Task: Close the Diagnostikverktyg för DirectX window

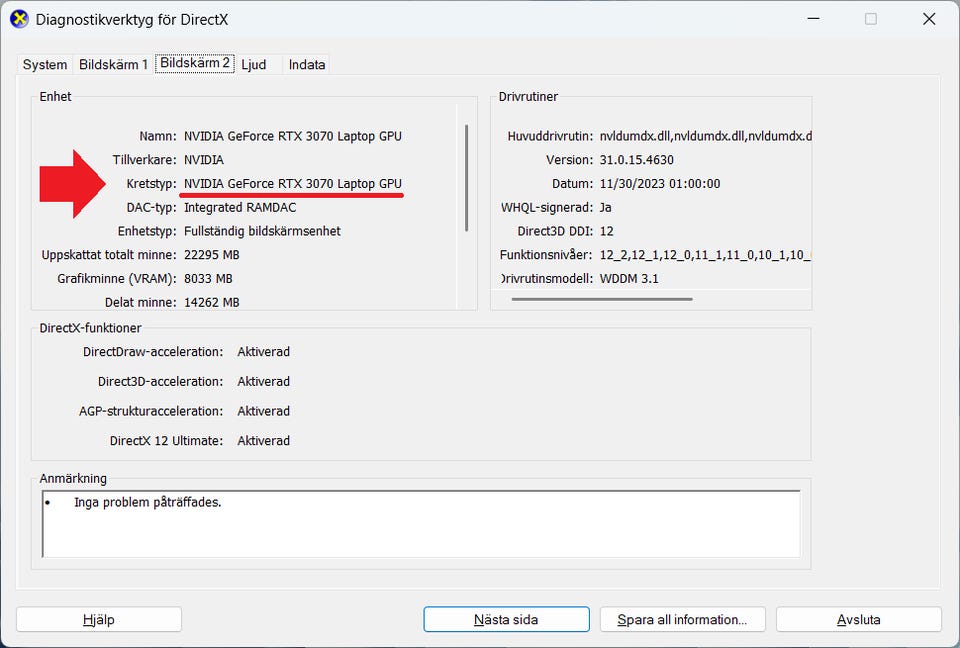Action: coord(929,19)
